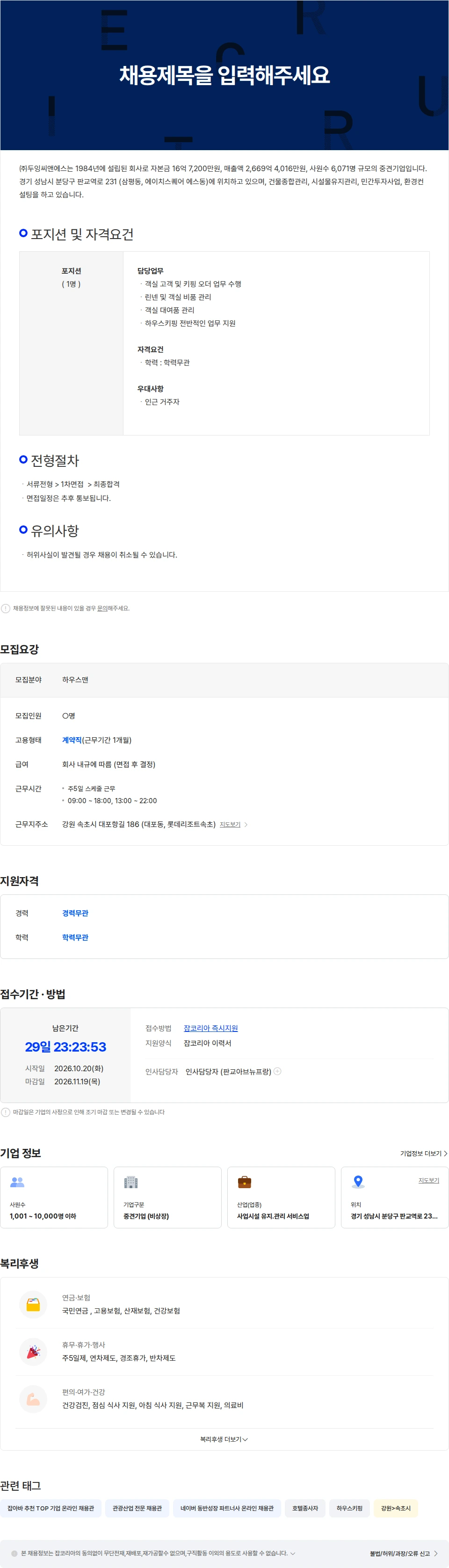This screenshot has width=449, height=1568.
Task: Click address 강원 속초시 대포항길 186
Action: pos(139,824)
